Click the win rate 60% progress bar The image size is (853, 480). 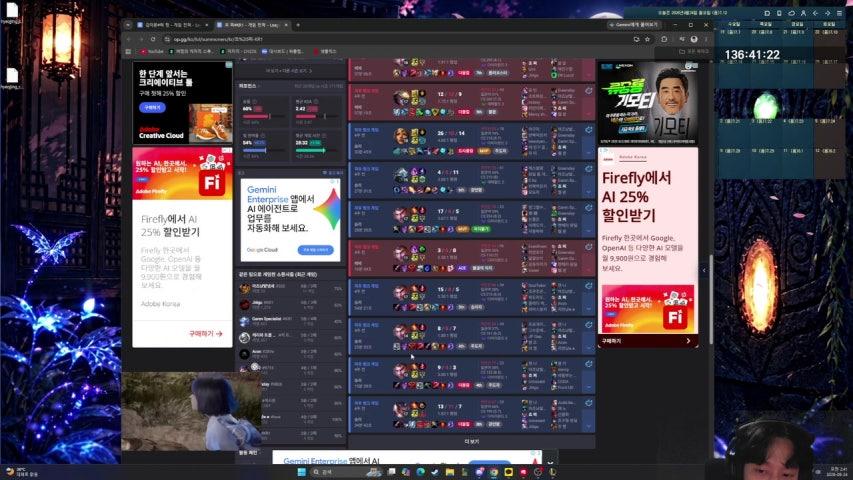click(x=263, y=116)
